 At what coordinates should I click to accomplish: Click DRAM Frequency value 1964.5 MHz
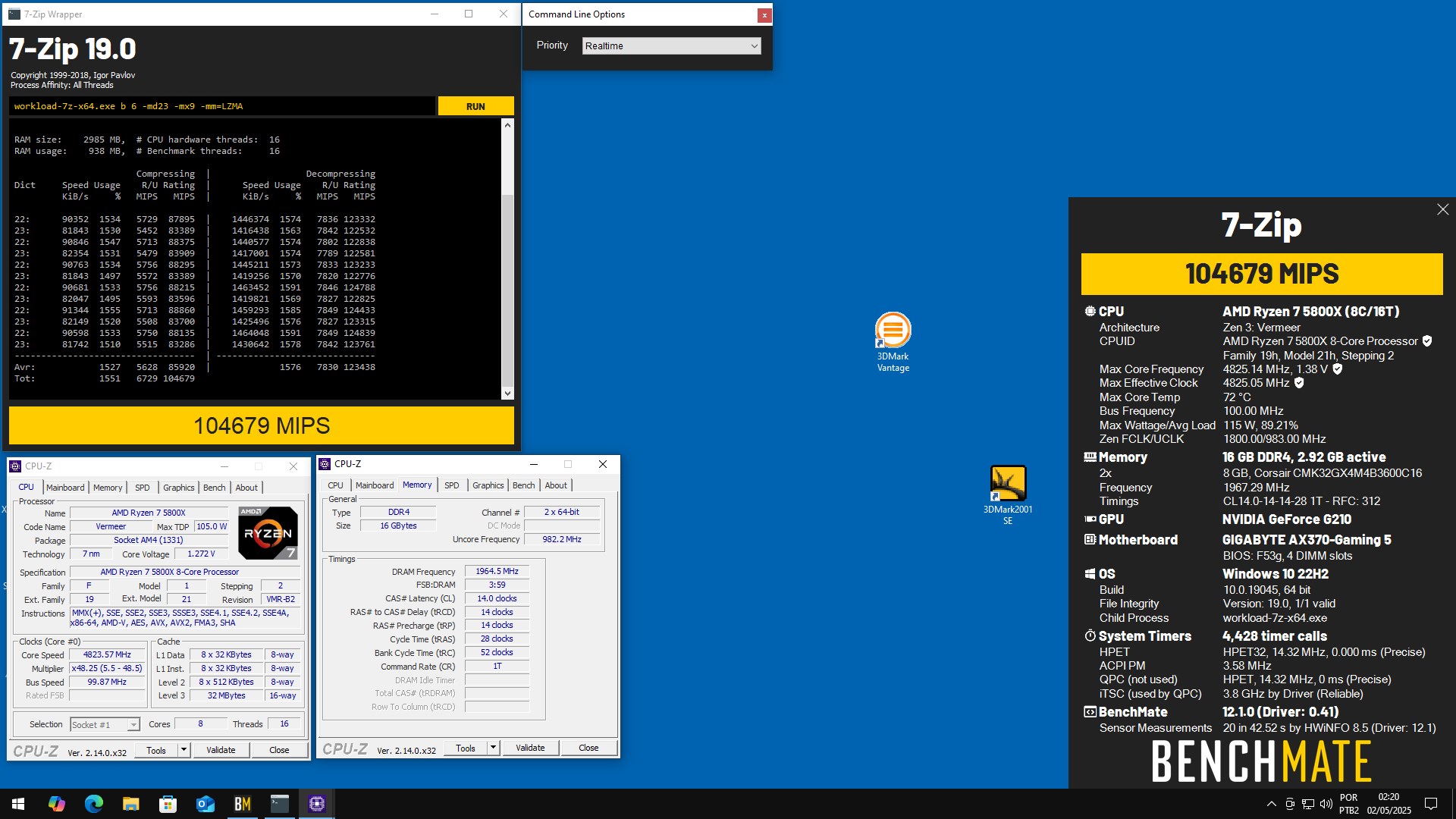pos(497,571)
